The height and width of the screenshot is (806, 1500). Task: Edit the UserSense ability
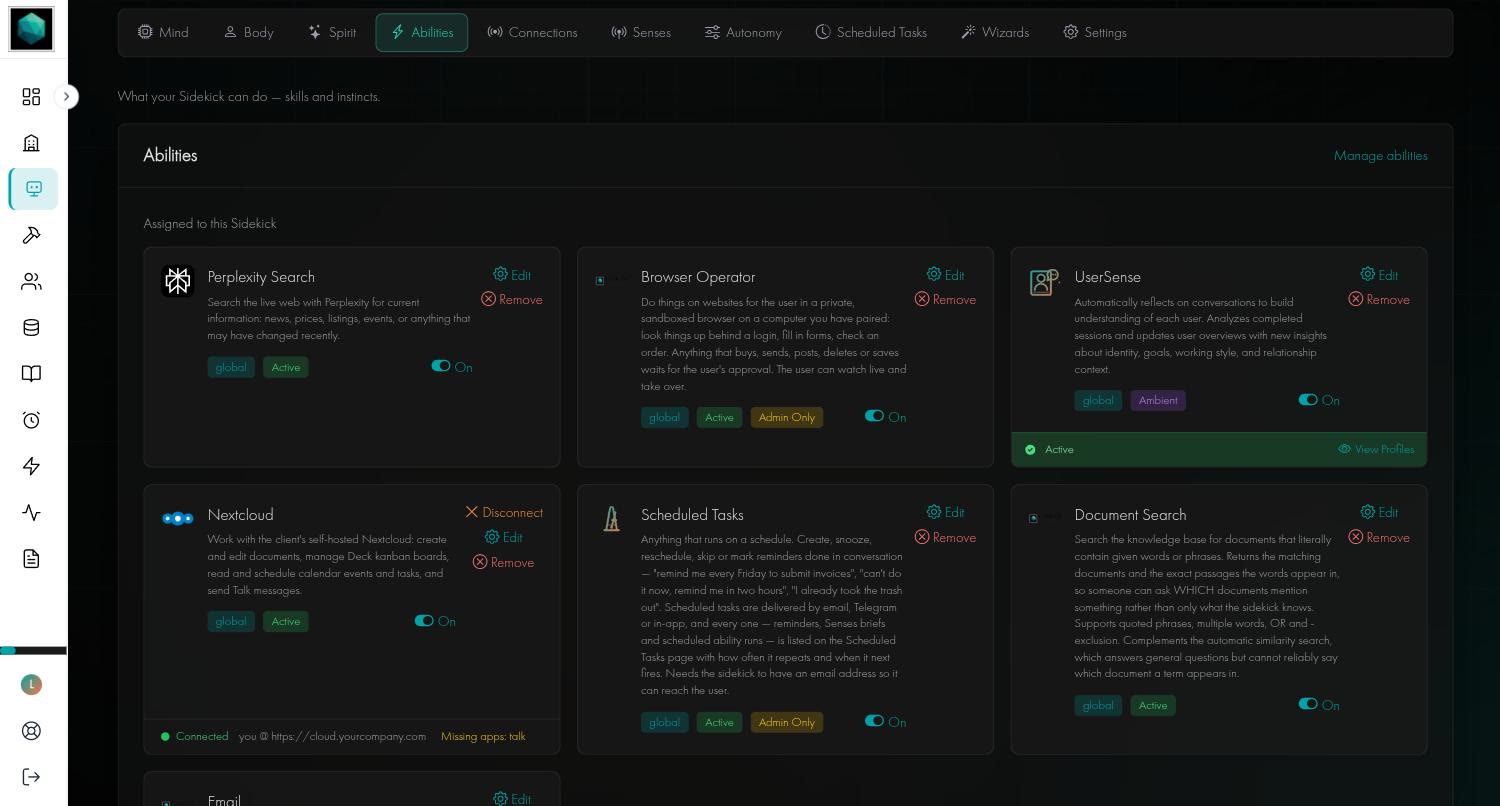1379,275
